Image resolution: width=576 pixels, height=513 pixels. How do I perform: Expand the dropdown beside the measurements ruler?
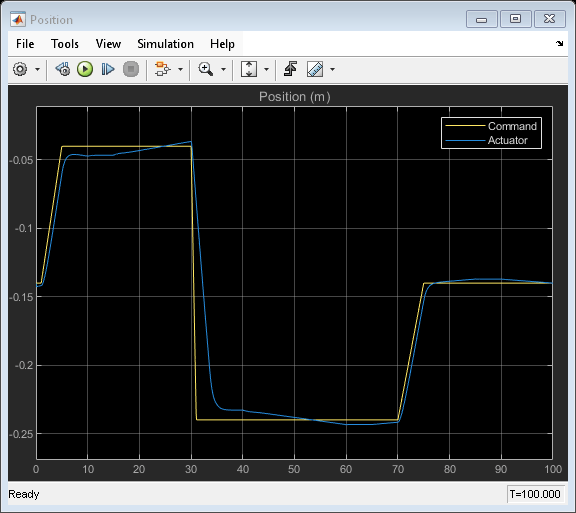(x=332, y=69)
